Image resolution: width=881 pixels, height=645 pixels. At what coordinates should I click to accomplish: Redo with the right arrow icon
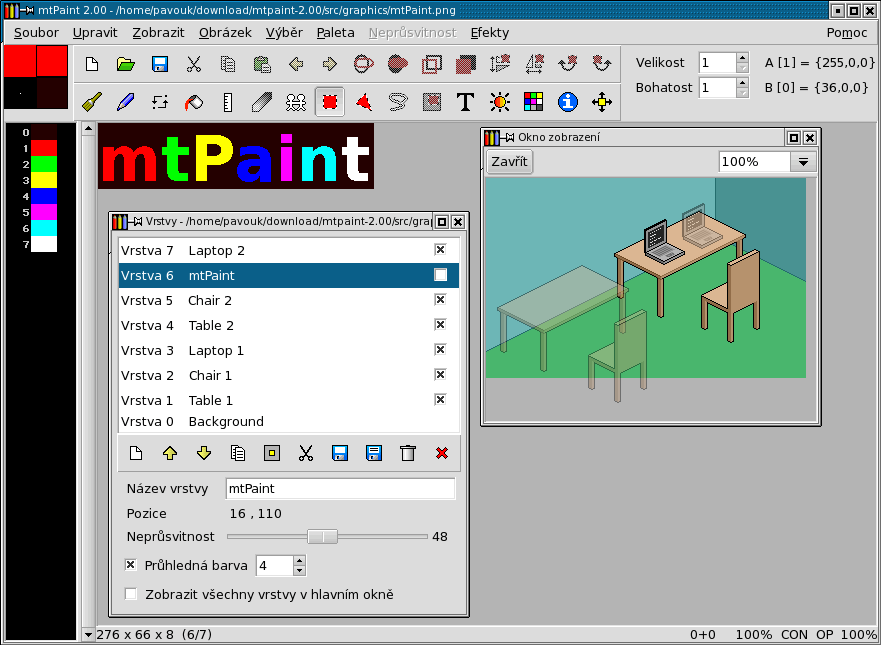point(330,64)
